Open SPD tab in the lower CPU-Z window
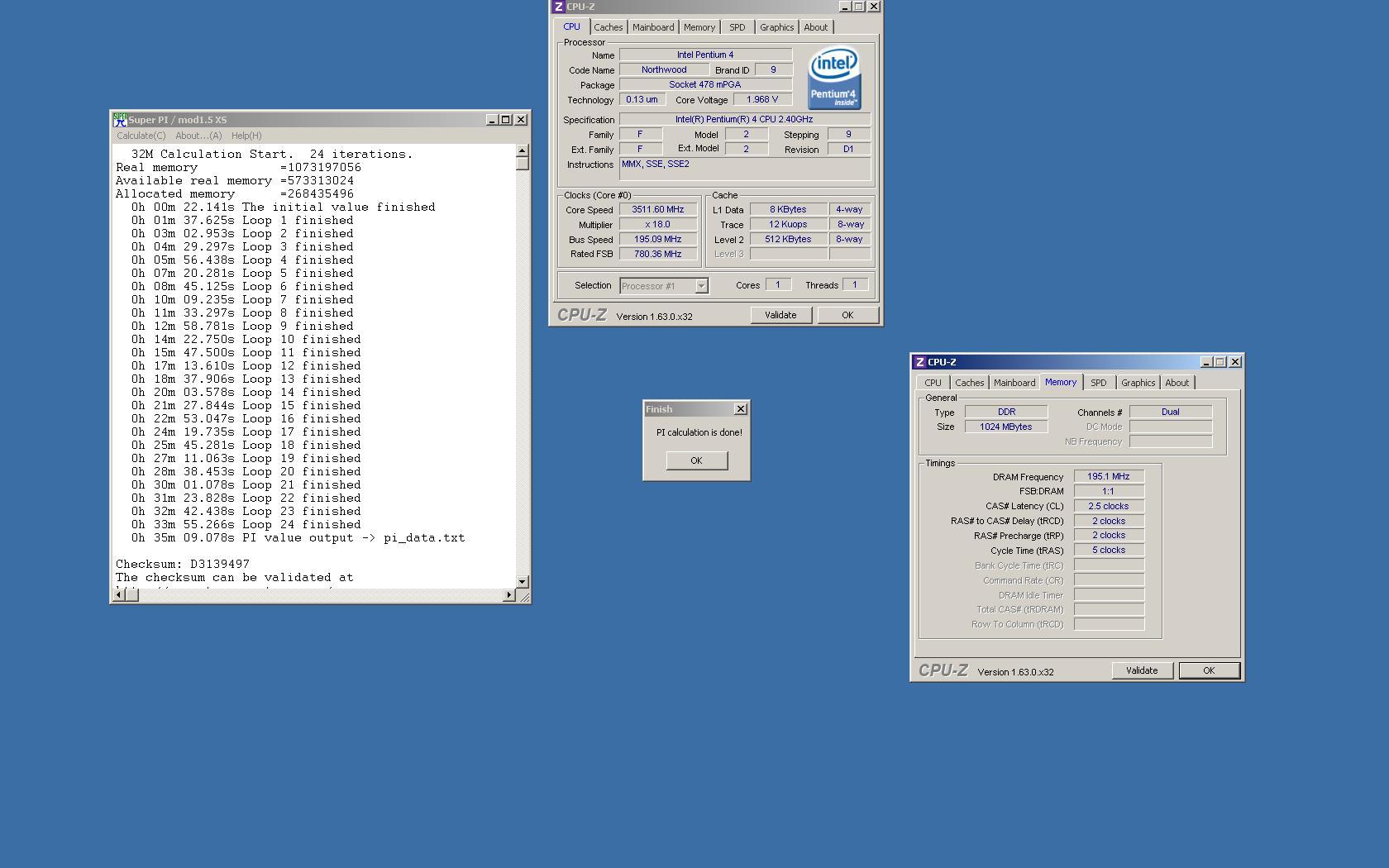The image size is (1389, 868). tap(1099, 383)
